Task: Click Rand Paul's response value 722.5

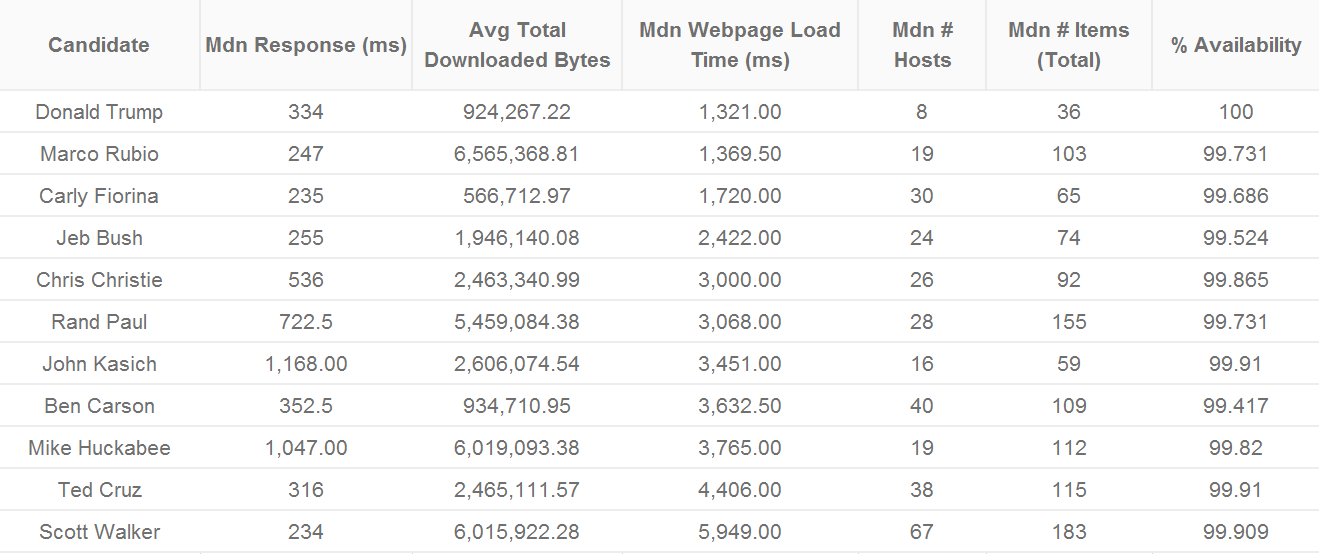Action: [306, 322]
